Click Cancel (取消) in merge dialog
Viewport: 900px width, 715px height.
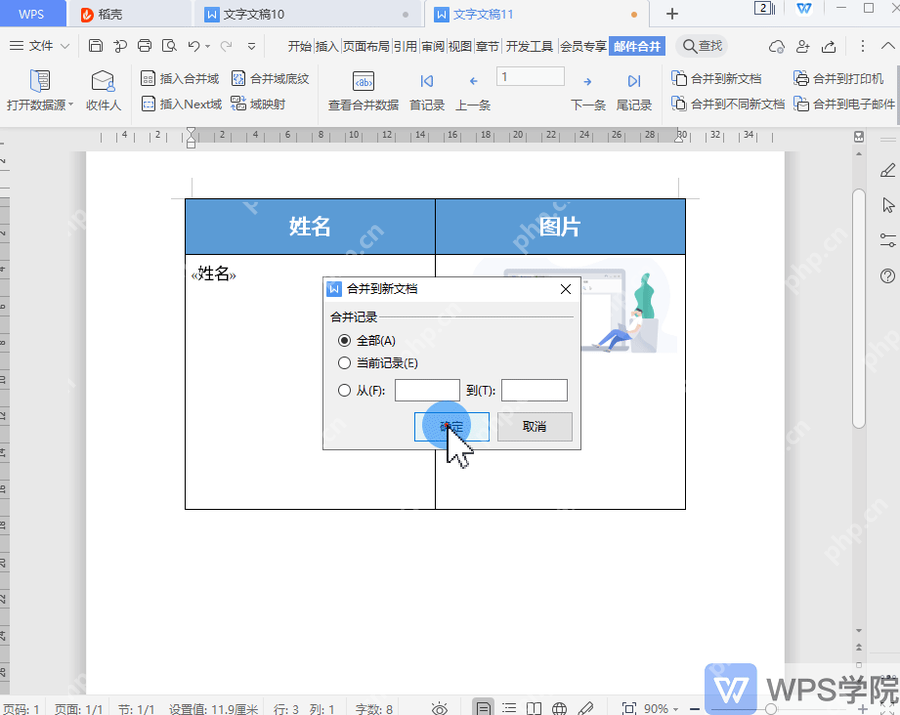pyautogui.click(x=534, y=427)
